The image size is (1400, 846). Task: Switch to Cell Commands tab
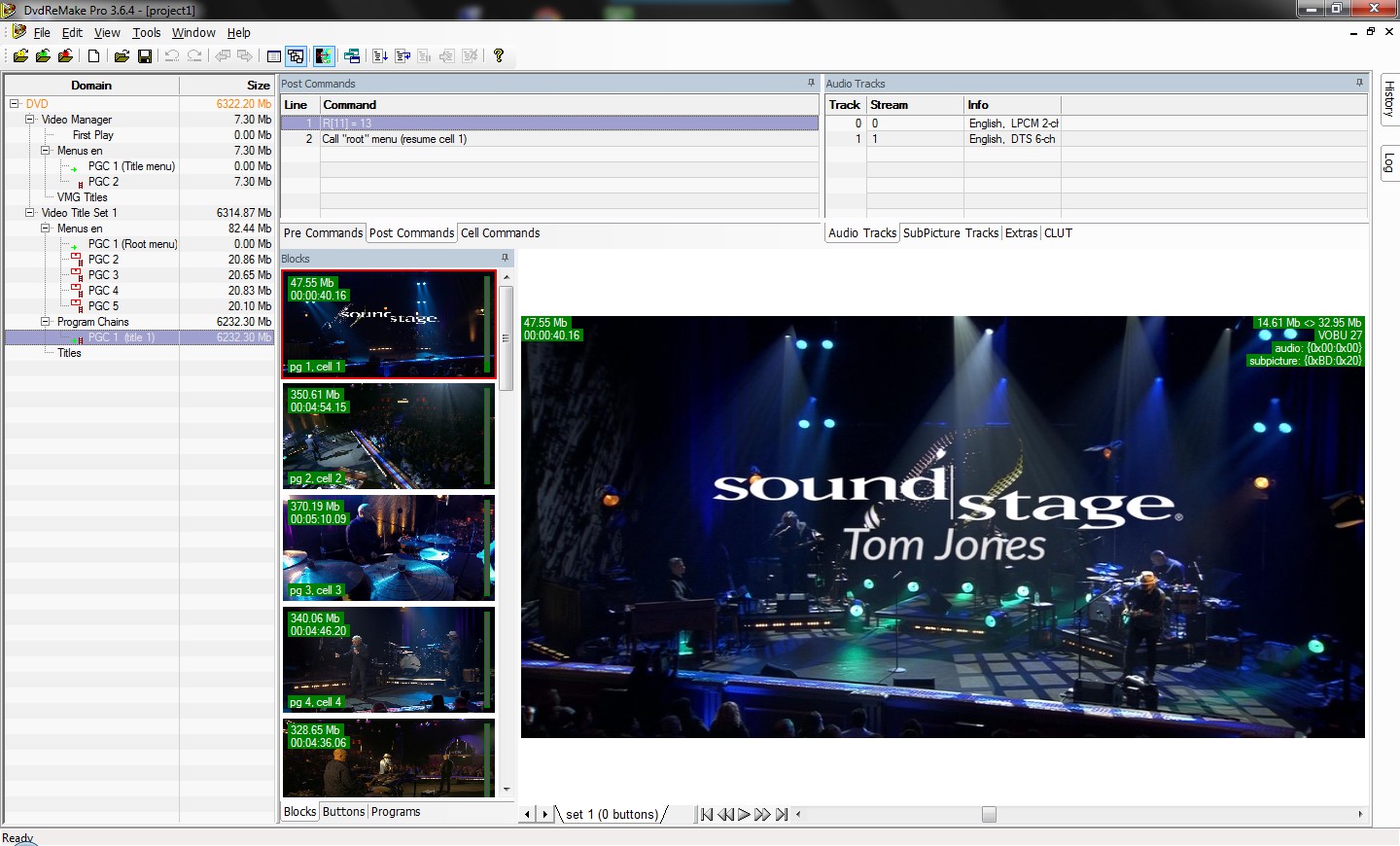tap(500, 233)
